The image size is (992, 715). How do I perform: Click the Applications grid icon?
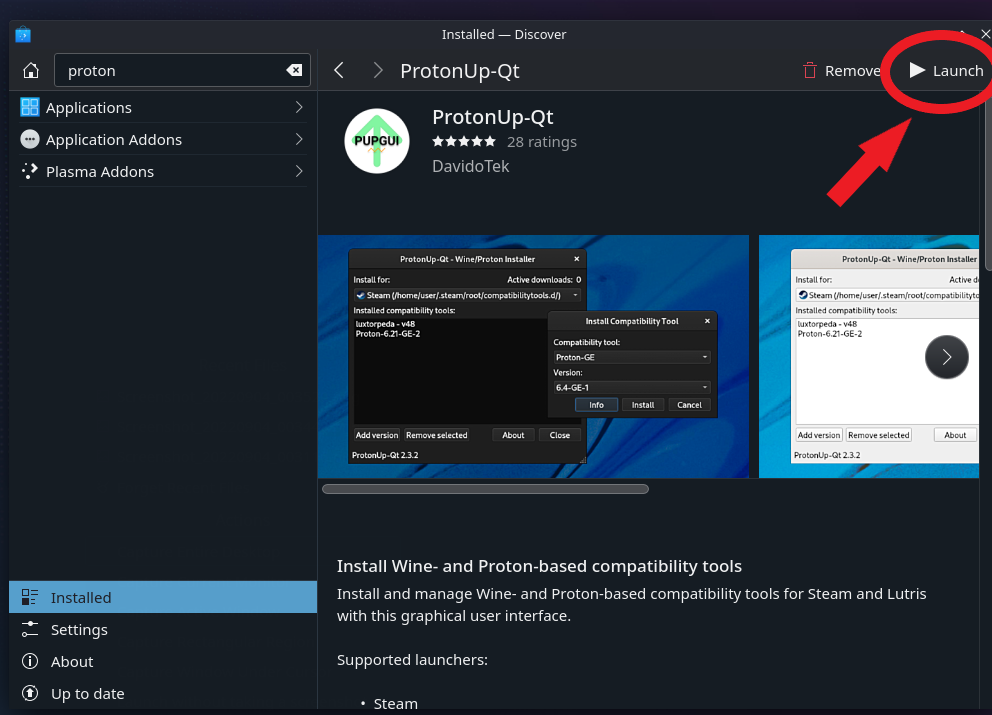pos(30,107)
